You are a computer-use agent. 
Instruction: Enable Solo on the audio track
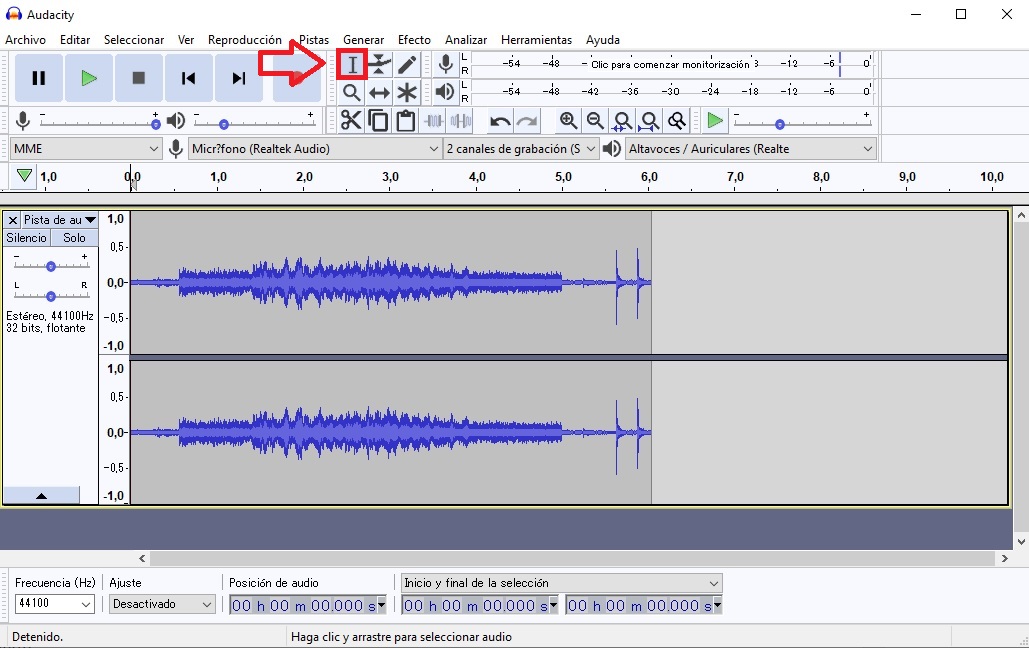(73, 238)
